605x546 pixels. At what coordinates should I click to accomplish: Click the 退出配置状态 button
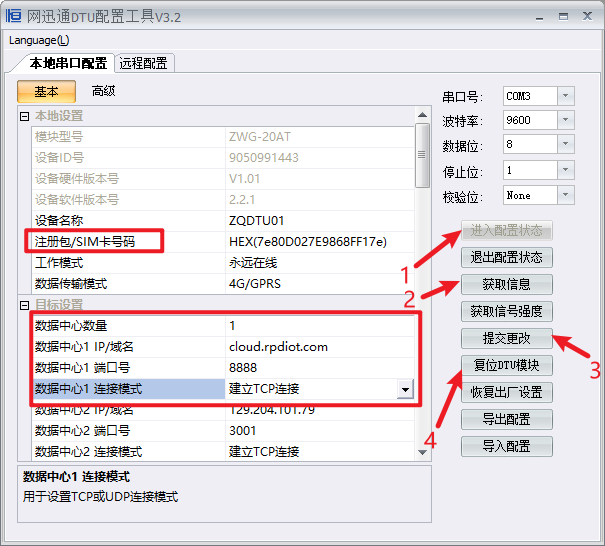coord(507,258)
